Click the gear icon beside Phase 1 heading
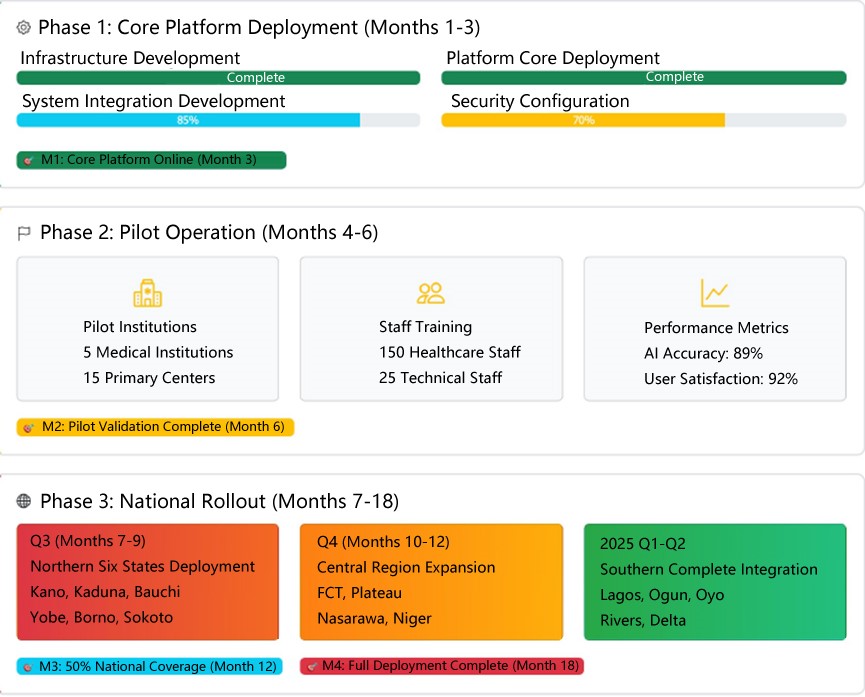This screenshot has height=697, width=865. coord(22,27)
